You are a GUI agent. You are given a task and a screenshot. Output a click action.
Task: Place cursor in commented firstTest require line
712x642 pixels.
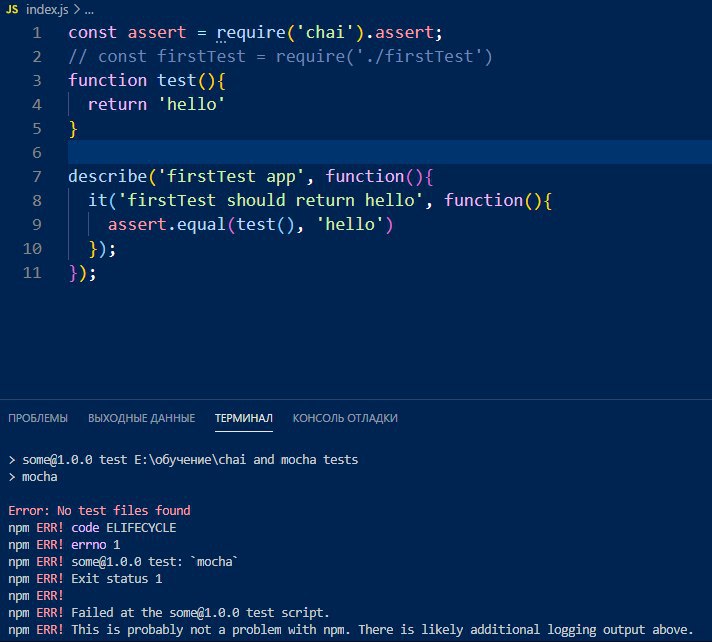pyautogui.click(x=280, y=57)
